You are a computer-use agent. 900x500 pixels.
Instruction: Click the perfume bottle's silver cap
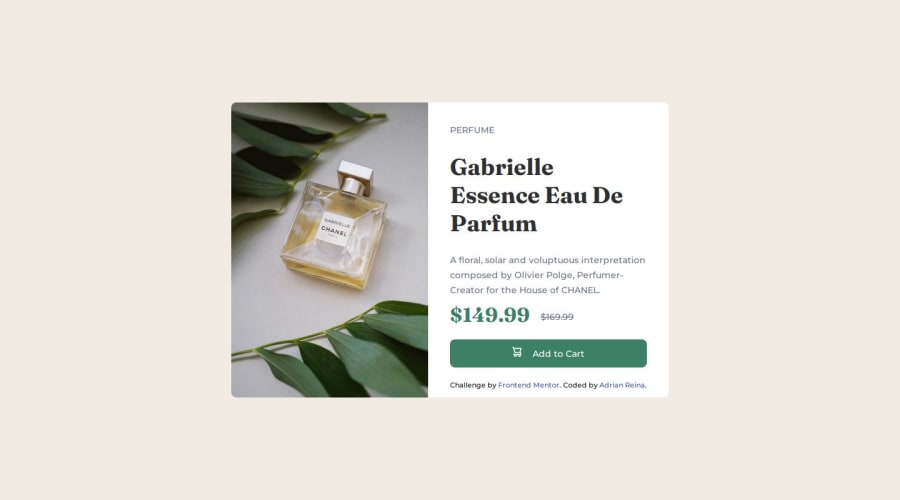coord(356,175)
